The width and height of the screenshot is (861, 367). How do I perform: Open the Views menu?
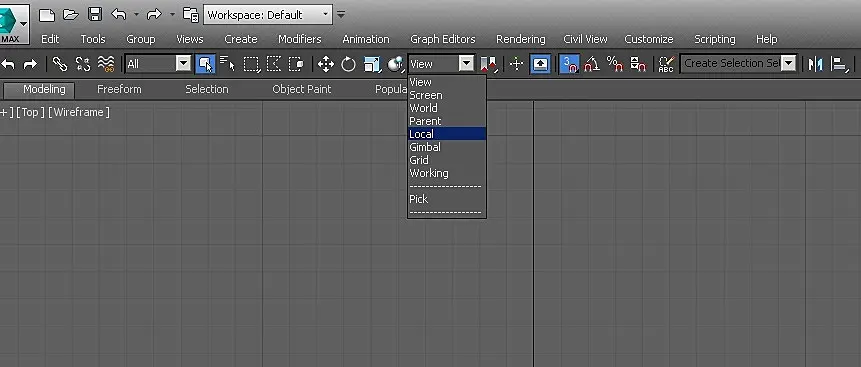[x=189, y=39]
